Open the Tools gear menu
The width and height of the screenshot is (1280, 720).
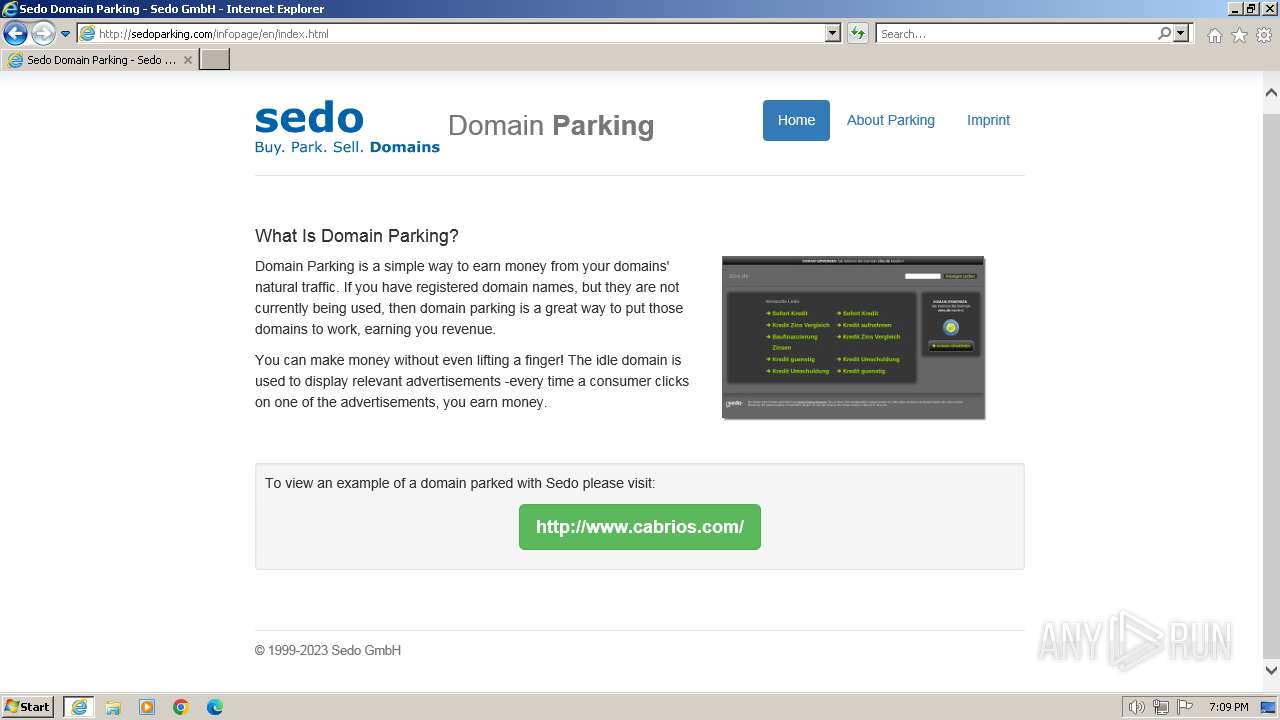tap(1264, 35)
